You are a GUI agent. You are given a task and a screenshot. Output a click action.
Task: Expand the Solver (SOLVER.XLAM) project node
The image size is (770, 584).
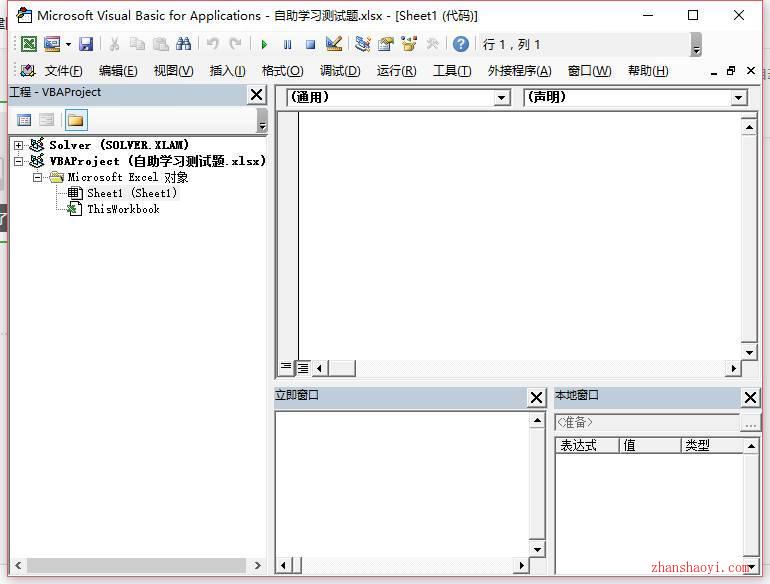(x=18, y=145)
